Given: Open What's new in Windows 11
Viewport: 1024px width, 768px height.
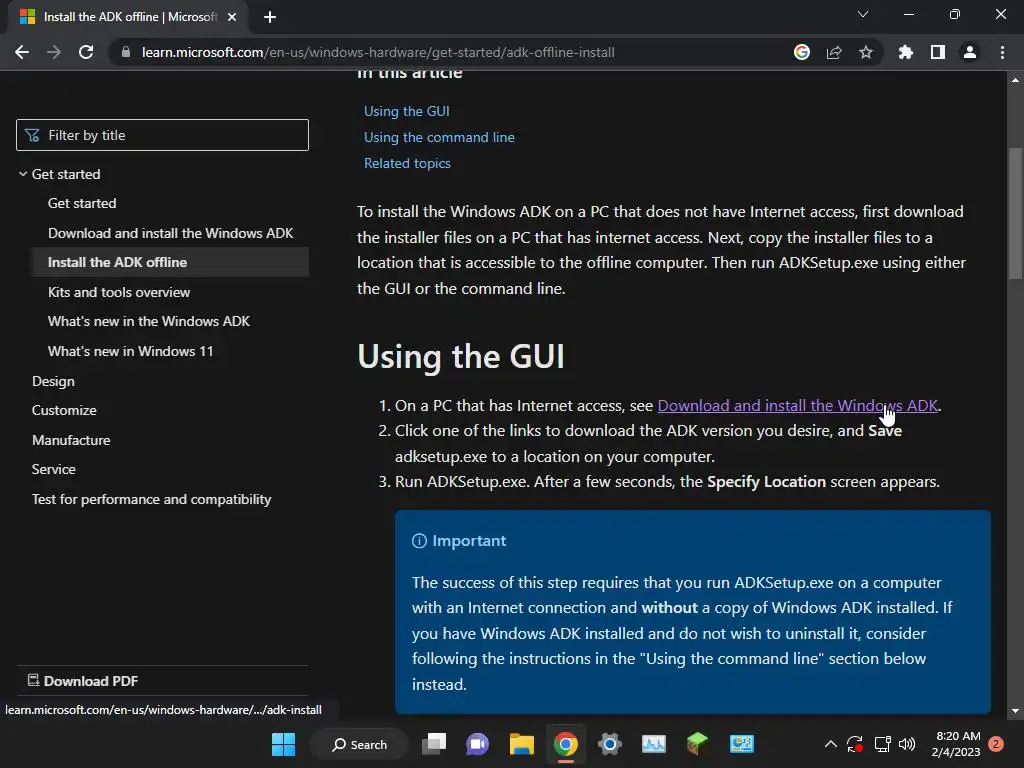Looking at the screenshot, I should tap(131, 351).
